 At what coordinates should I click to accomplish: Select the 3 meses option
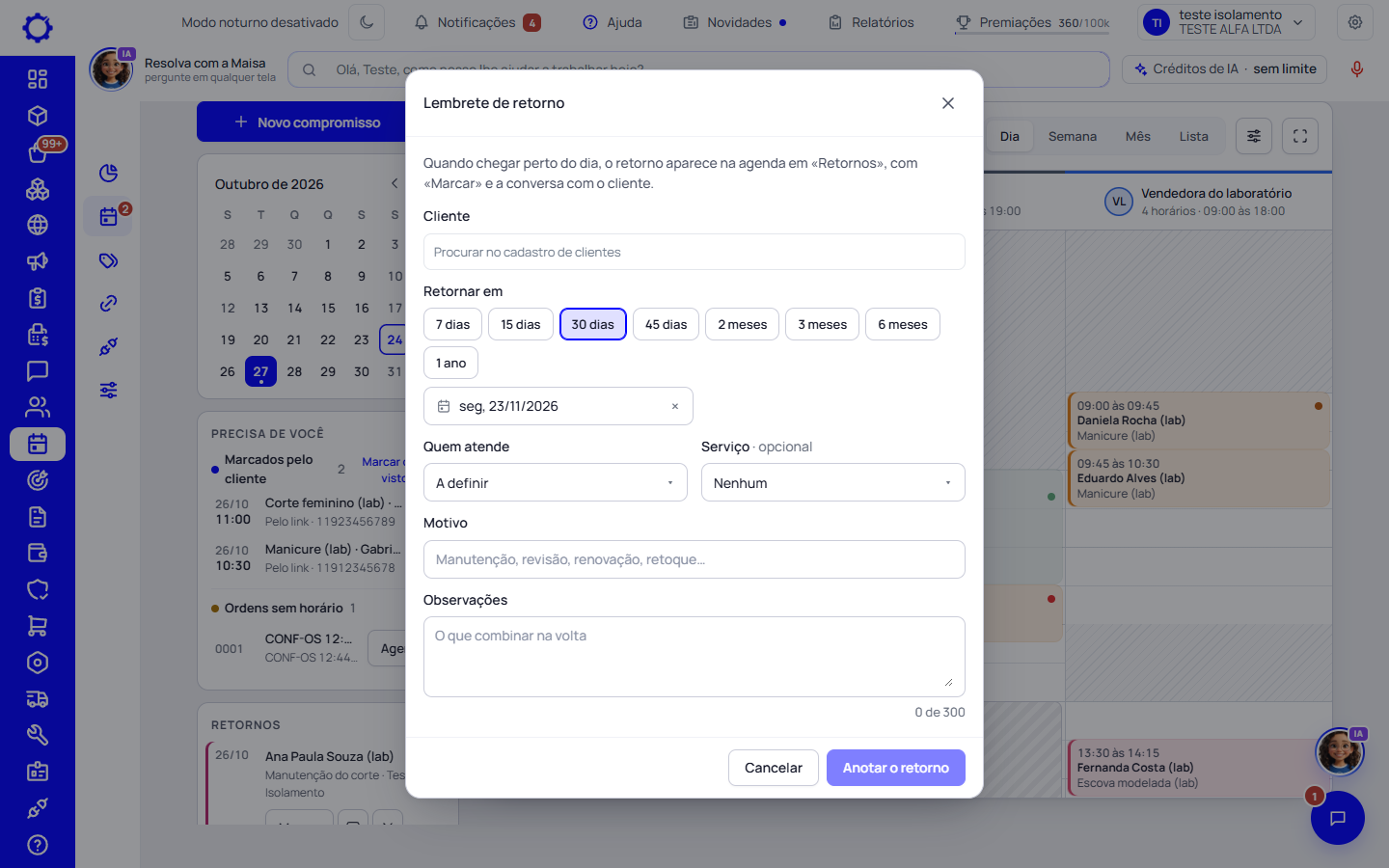(x=823, y=324)
